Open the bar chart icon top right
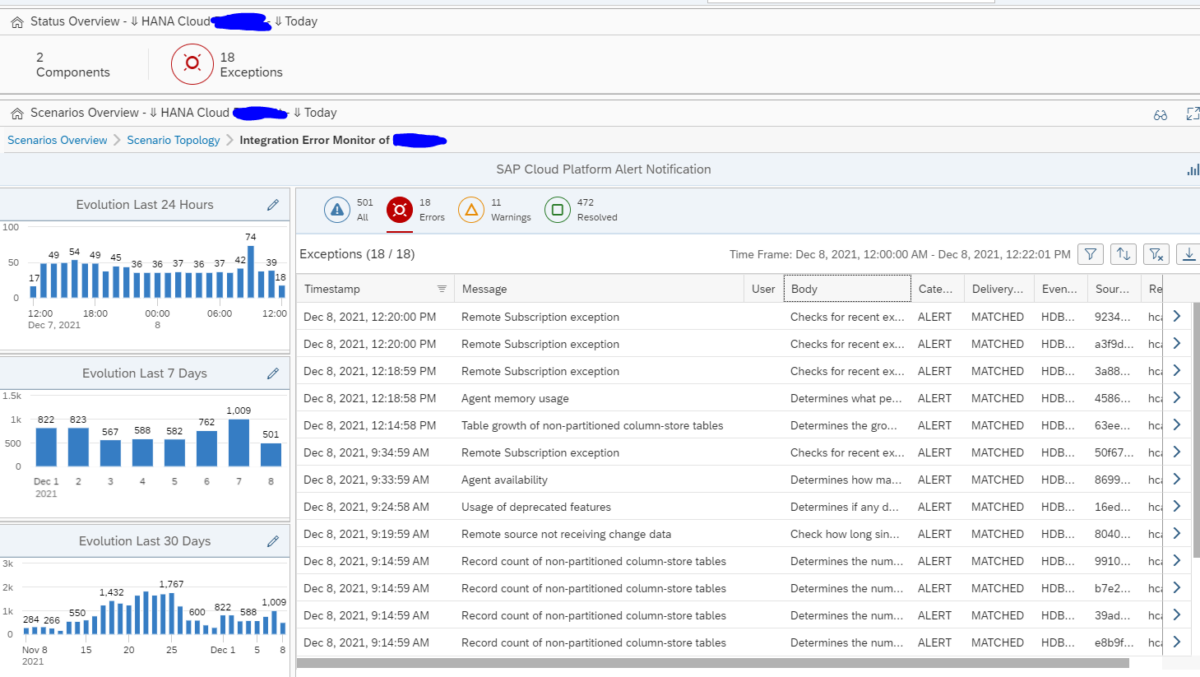 1193,169
